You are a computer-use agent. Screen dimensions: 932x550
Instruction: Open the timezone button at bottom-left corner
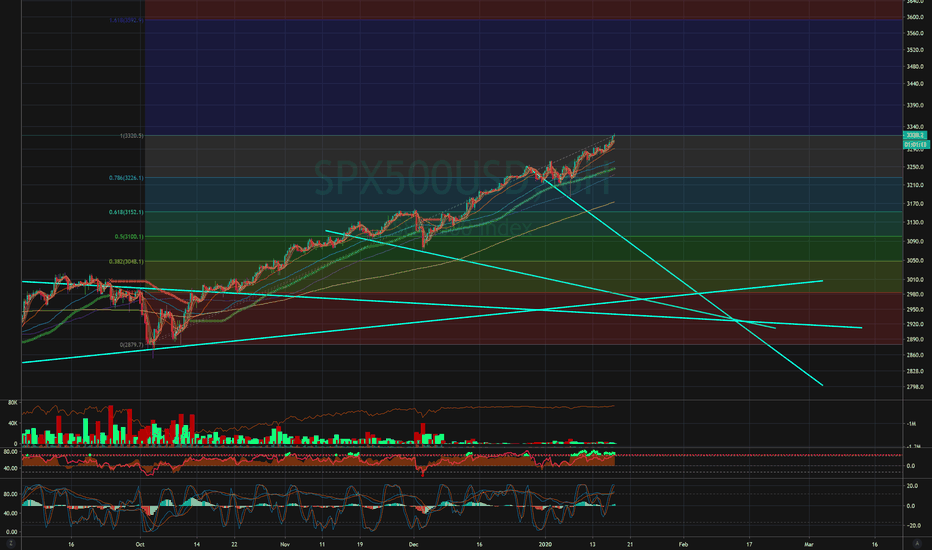point(10,544)
